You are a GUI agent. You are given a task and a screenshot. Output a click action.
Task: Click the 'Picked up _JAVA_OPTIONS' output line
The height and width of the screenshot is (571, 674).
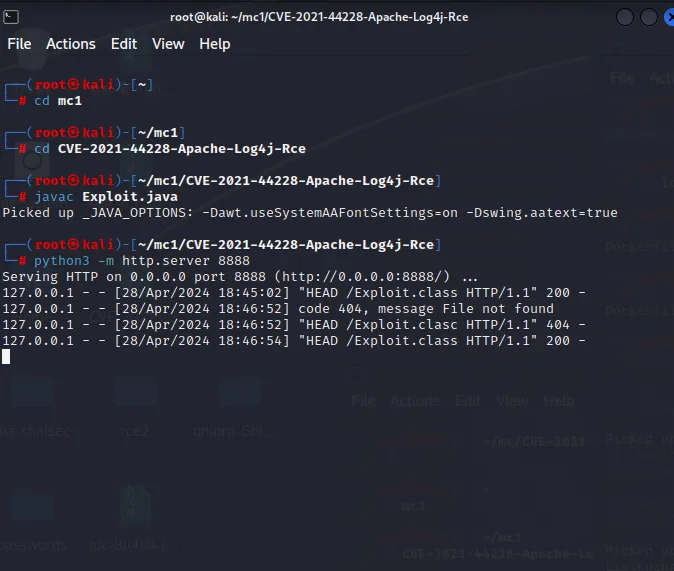click(x=310, y=213)
